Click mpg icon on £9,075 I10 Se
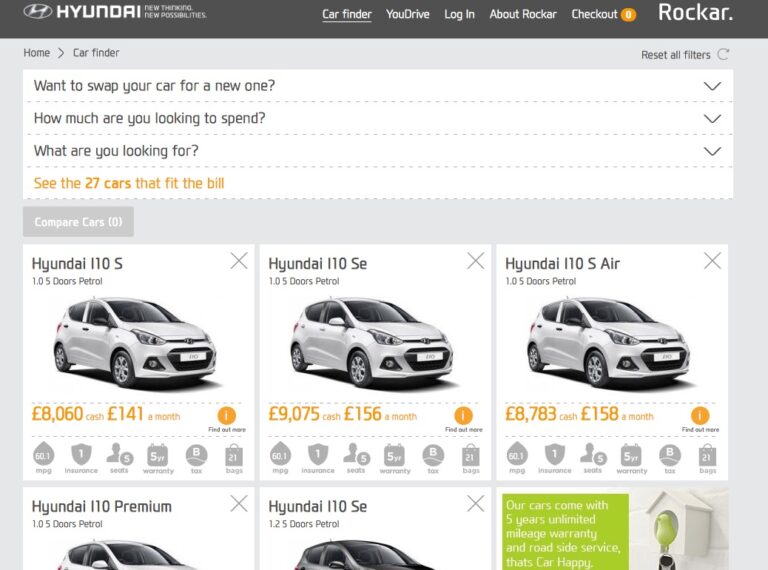768x570 pixels. (280, 454)
